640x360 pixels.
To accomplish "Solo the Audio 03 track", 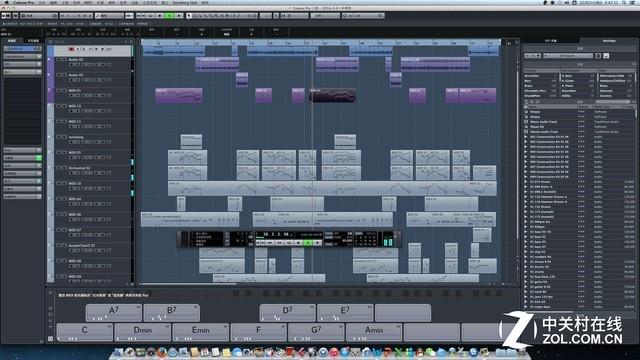I will click(x=64, y=75).
